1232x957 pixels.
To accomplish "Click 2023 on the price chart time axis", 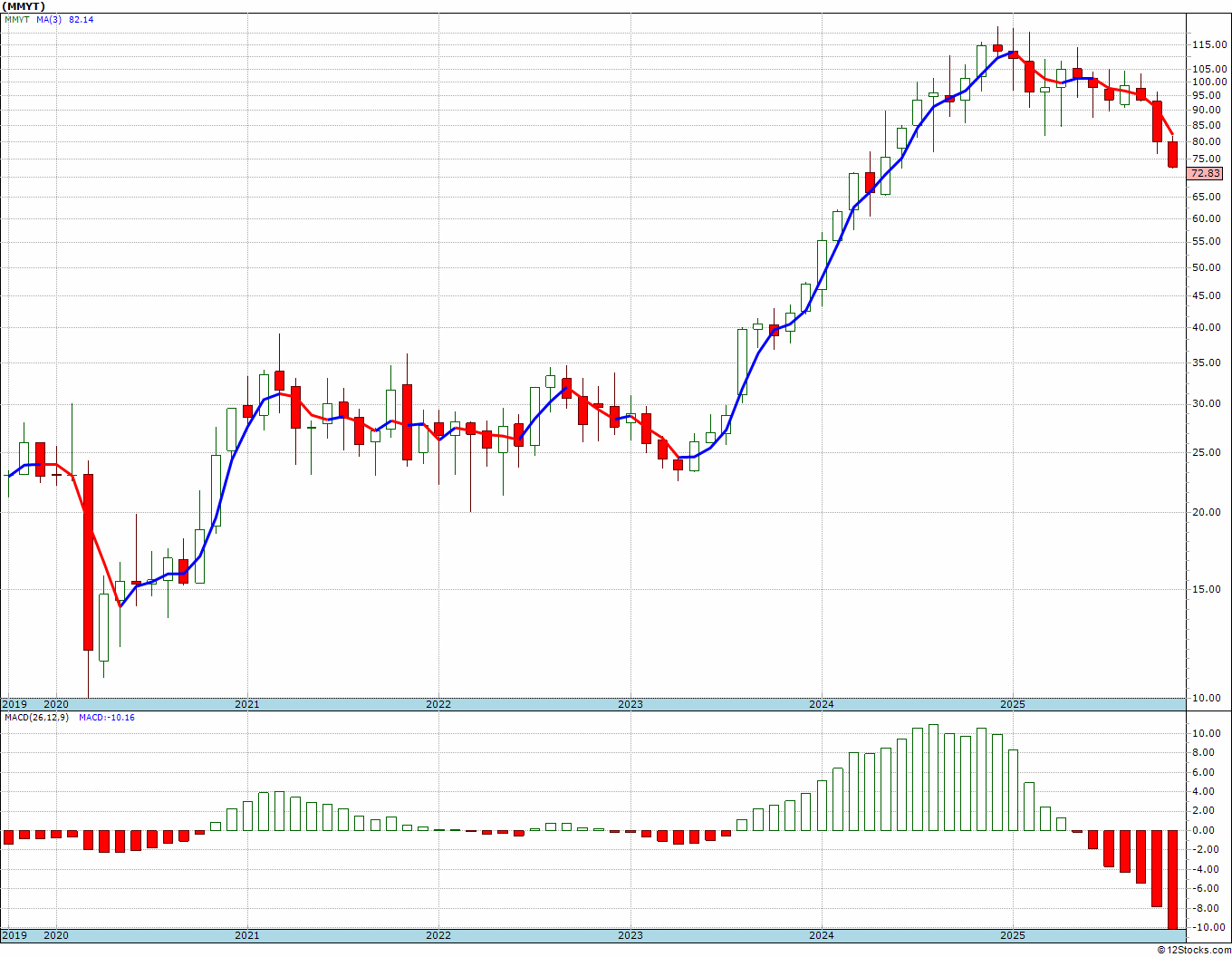I will pos(630,704).
